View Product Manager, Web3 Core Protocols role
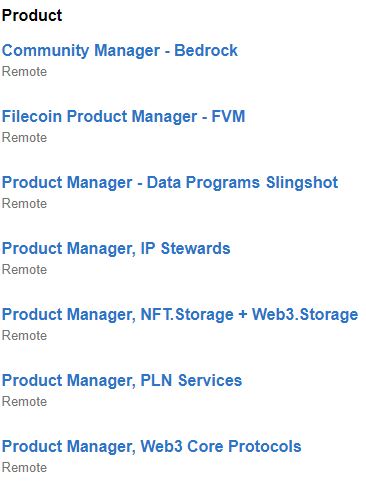This screenshot has height=487, width=366. (x=152, y=447)
